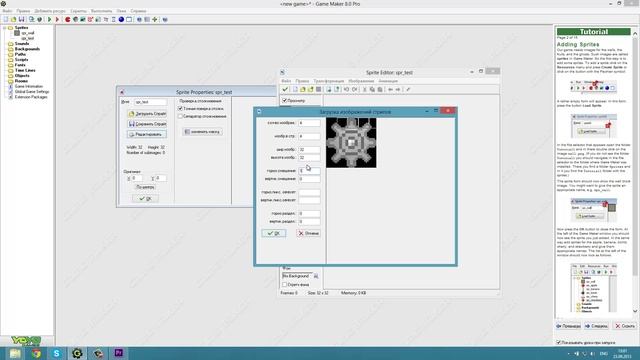Screen dimensions: 640x360
Task: Open the Справка menu
Action: tap(138, 11)
